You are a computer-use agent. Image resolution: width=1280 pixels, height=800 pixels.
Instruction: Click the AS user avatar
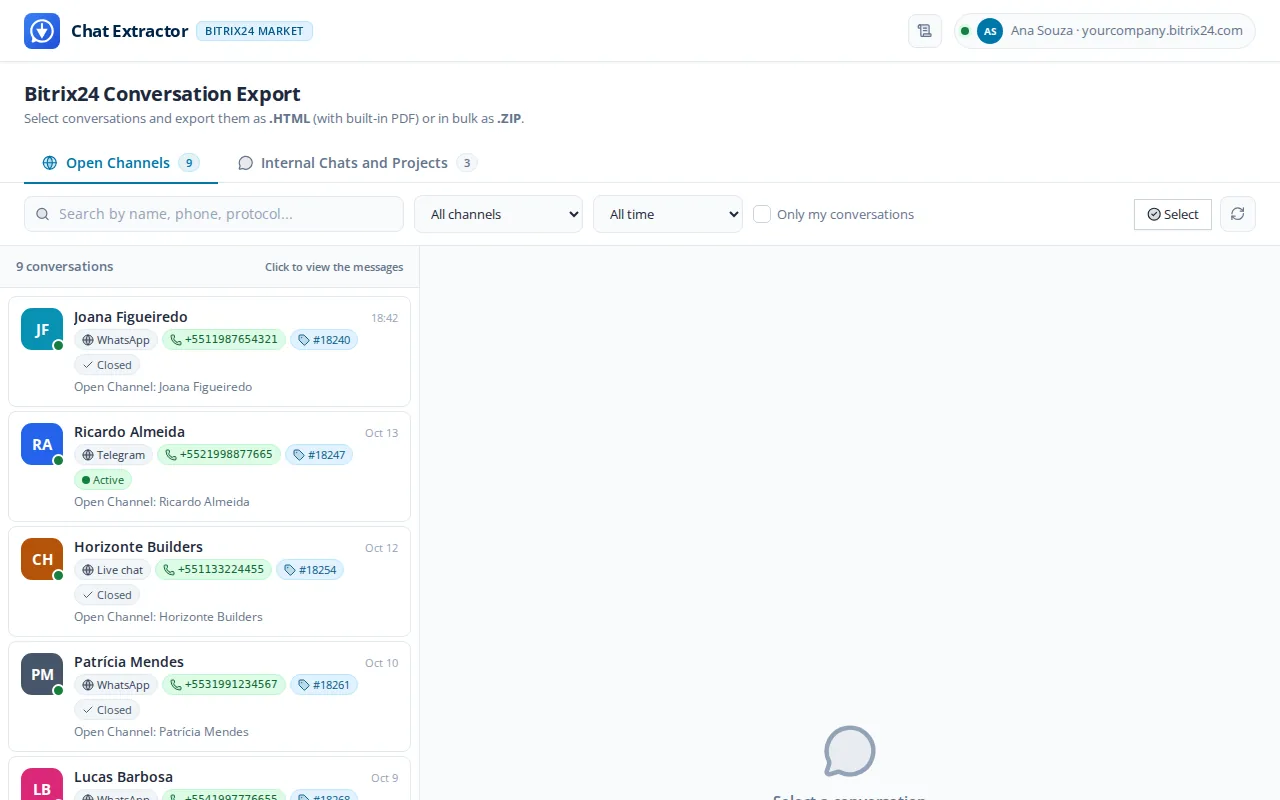tap(990, 31)
